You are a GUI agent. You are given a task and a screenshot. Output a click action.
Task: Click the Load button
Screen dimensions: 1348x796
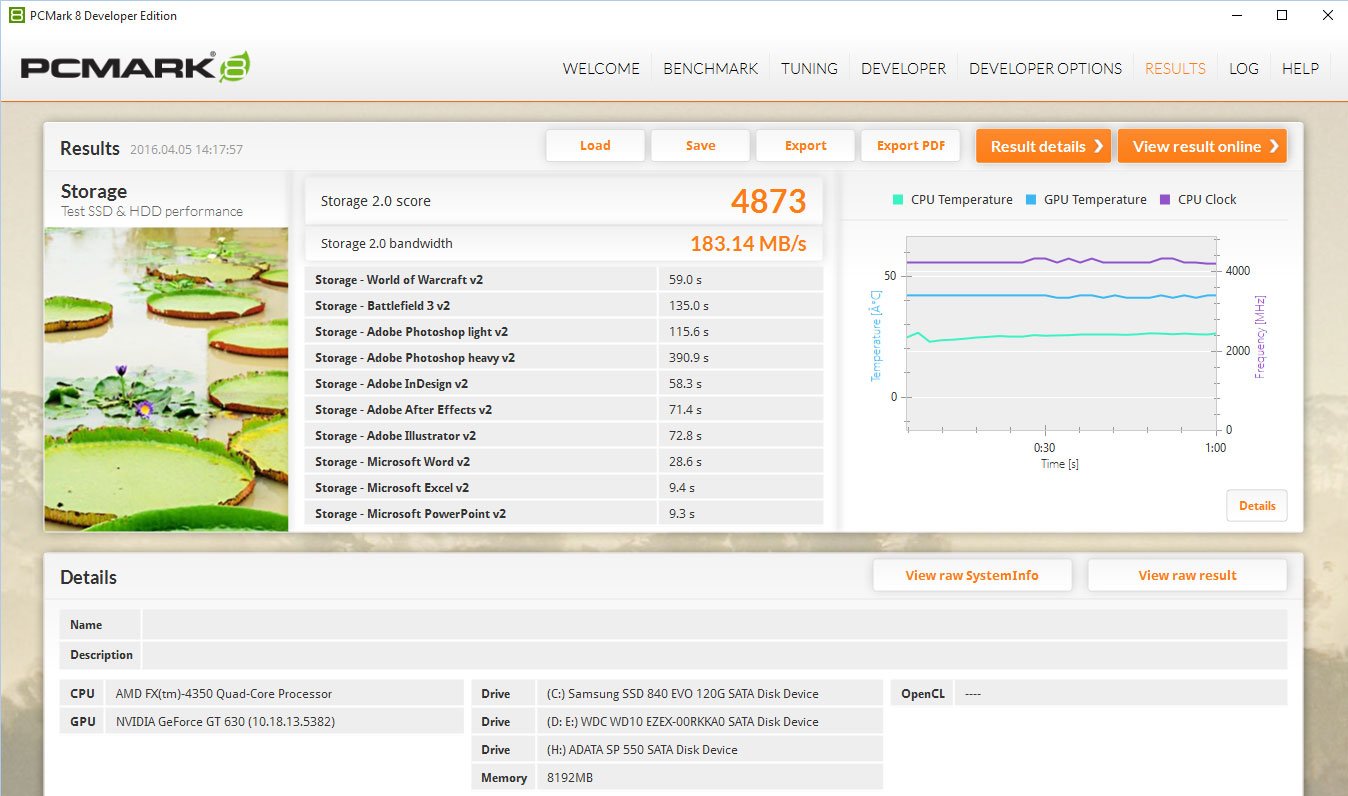(x=595, y=145)
